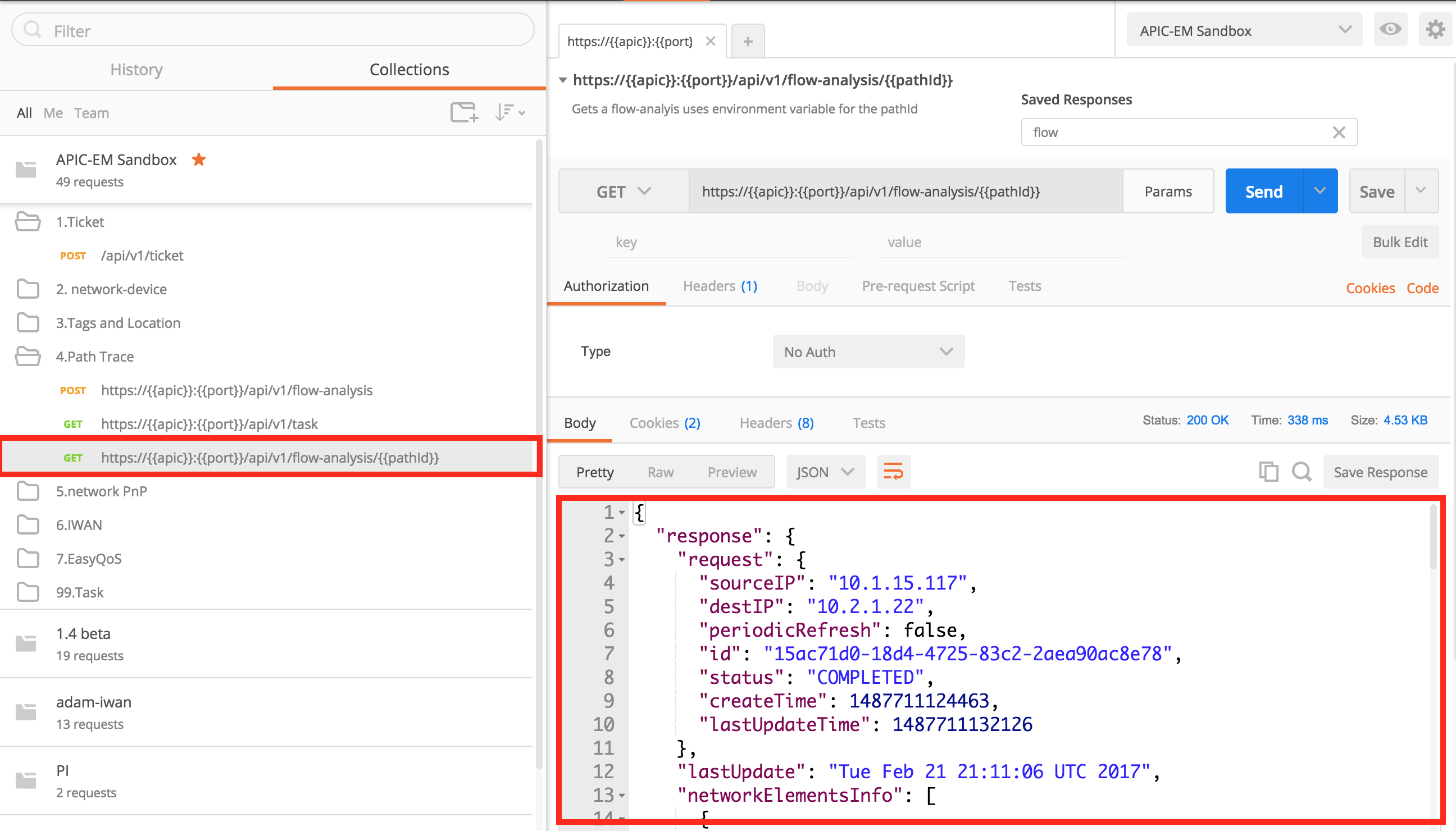Open the response Headers (8) tab

tap(776, 423)
